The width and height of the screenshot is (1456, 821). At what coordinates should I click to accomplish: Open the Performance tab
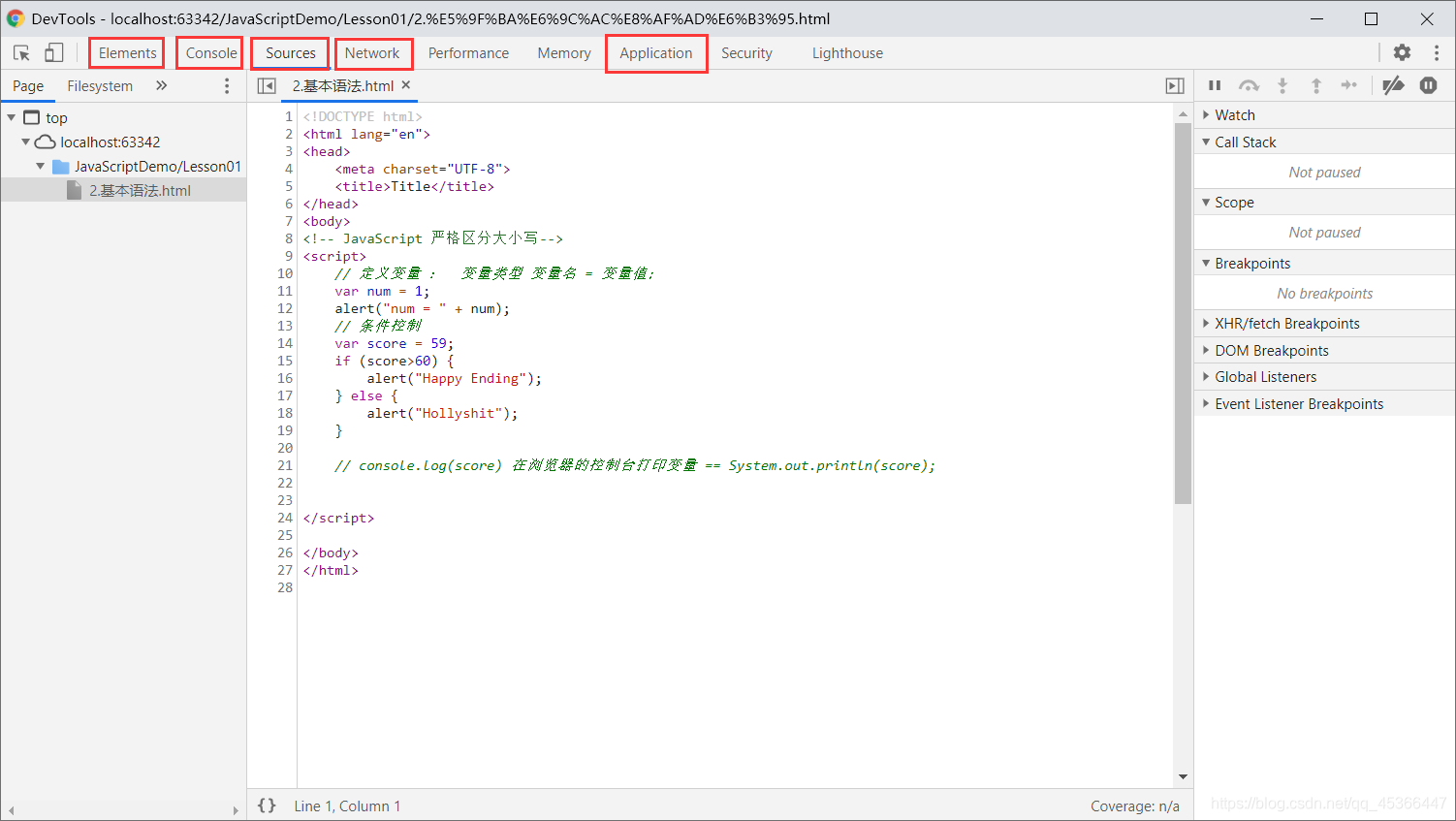click(x=468, y=53)
